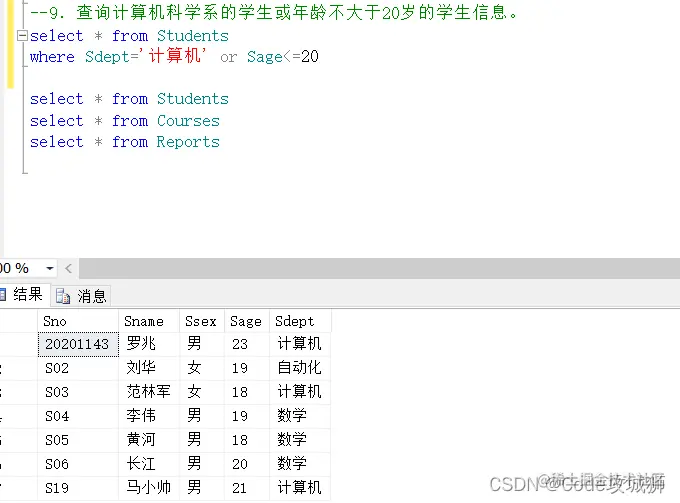The height and width of the screenshot is (503, 680).
Task: Select Sno cell S04
Action: pos(78,416)
